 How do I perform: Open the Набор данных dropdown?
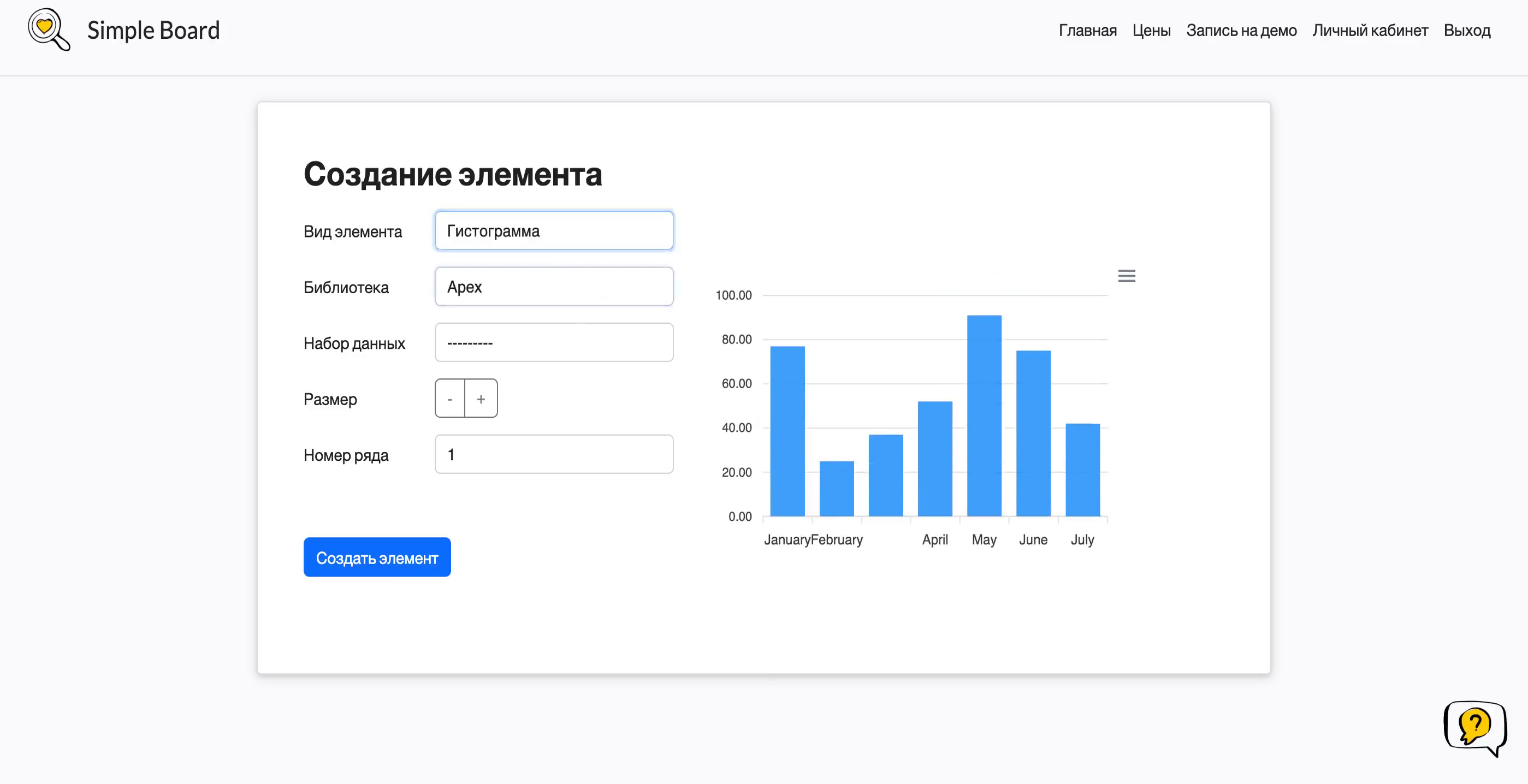click(x=554, y=342)
